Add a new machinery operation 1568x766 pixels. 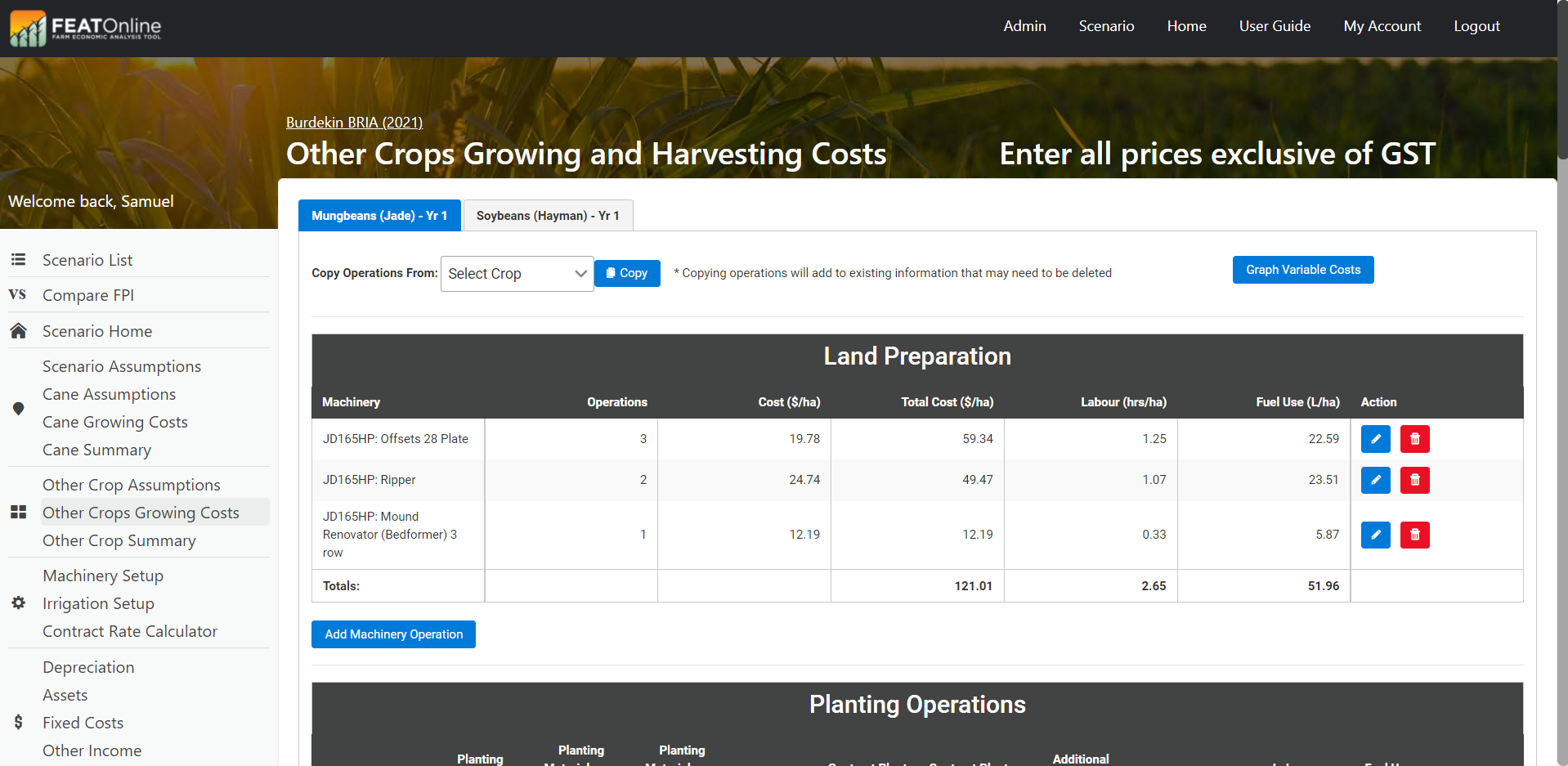pyautogui.click(x=393, y=634)
